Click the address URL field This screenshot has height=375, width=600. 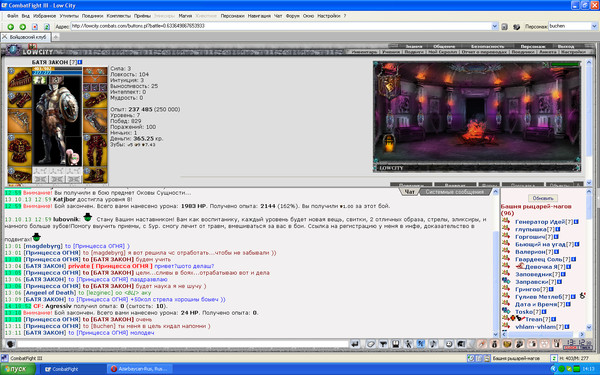tap(280, 26)
